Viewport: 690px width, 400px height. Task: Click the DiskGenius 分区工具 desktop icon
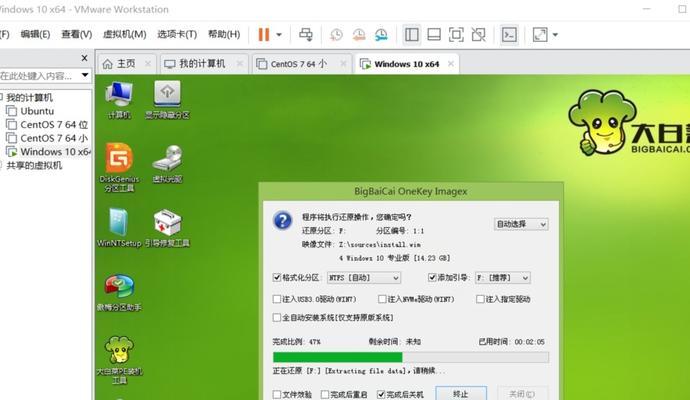tap(119, 168)
